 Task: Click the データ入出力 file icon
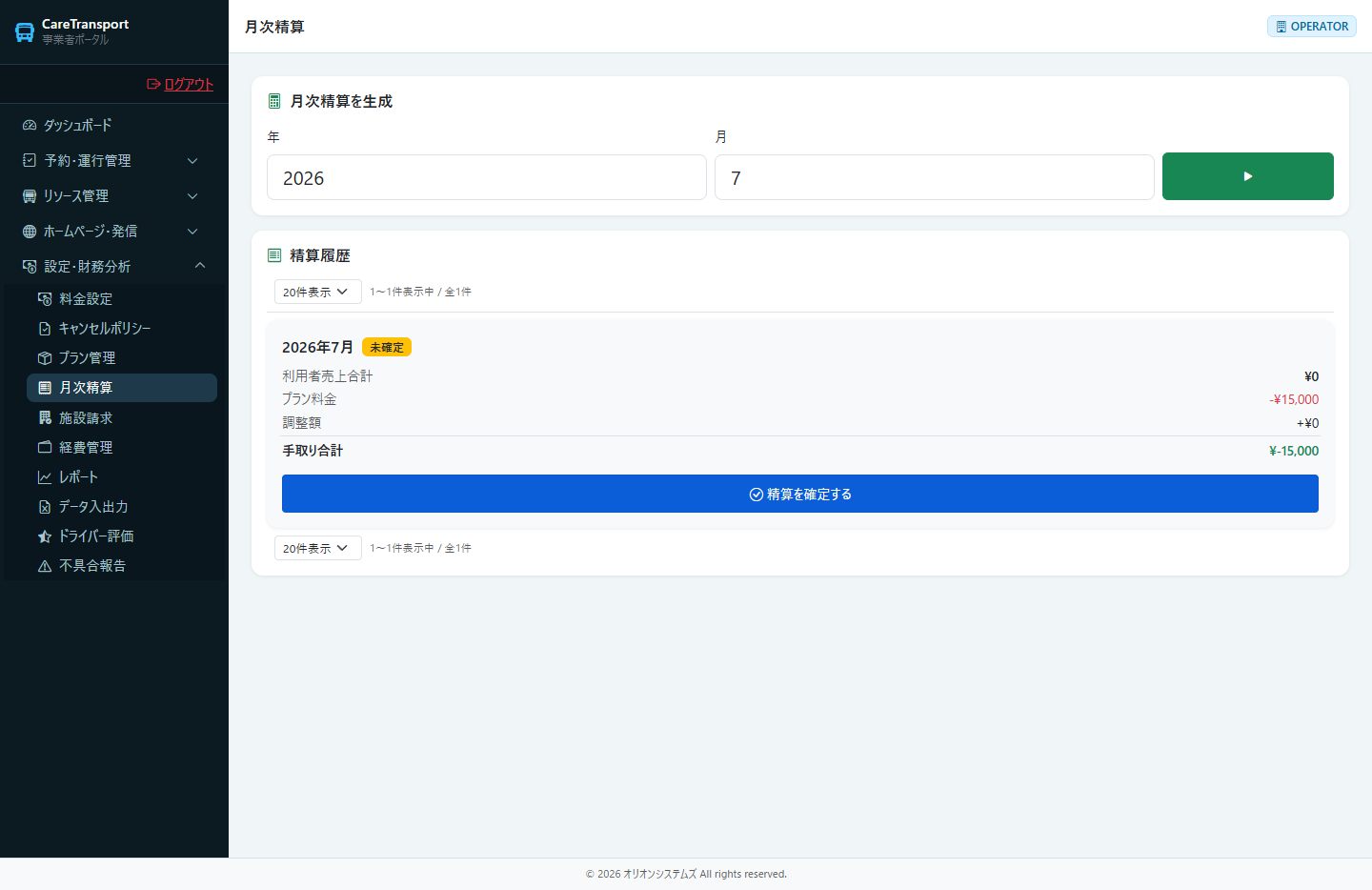(45, 506)
